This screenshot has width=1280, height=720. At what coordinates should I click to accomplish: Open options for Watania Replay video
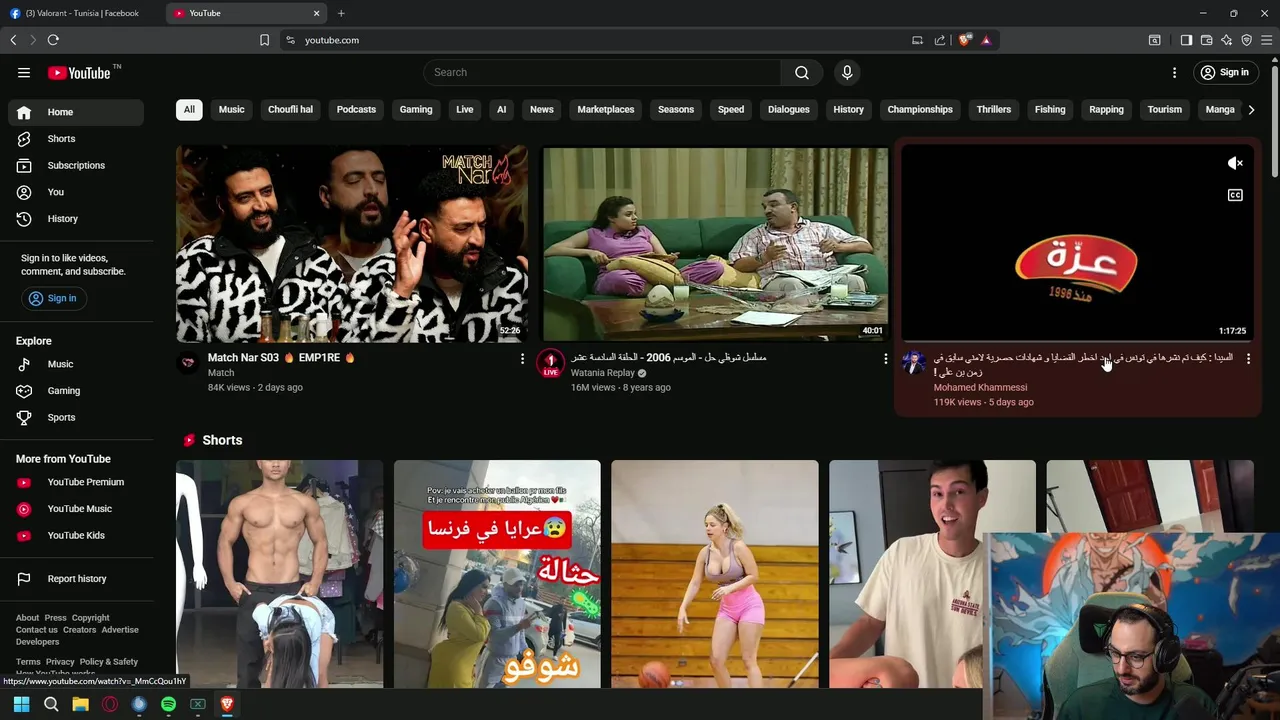(885, 358)
